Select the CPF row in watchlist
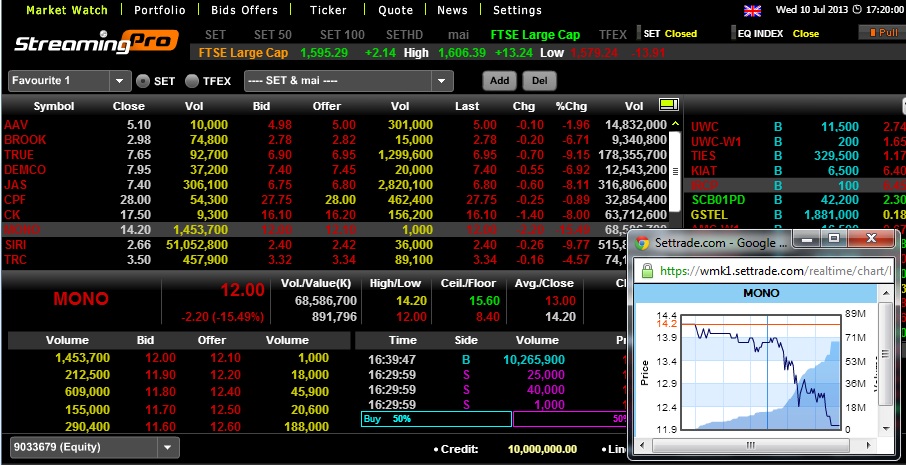The width and height of the screenshot is (906, 465). point(335,199)
